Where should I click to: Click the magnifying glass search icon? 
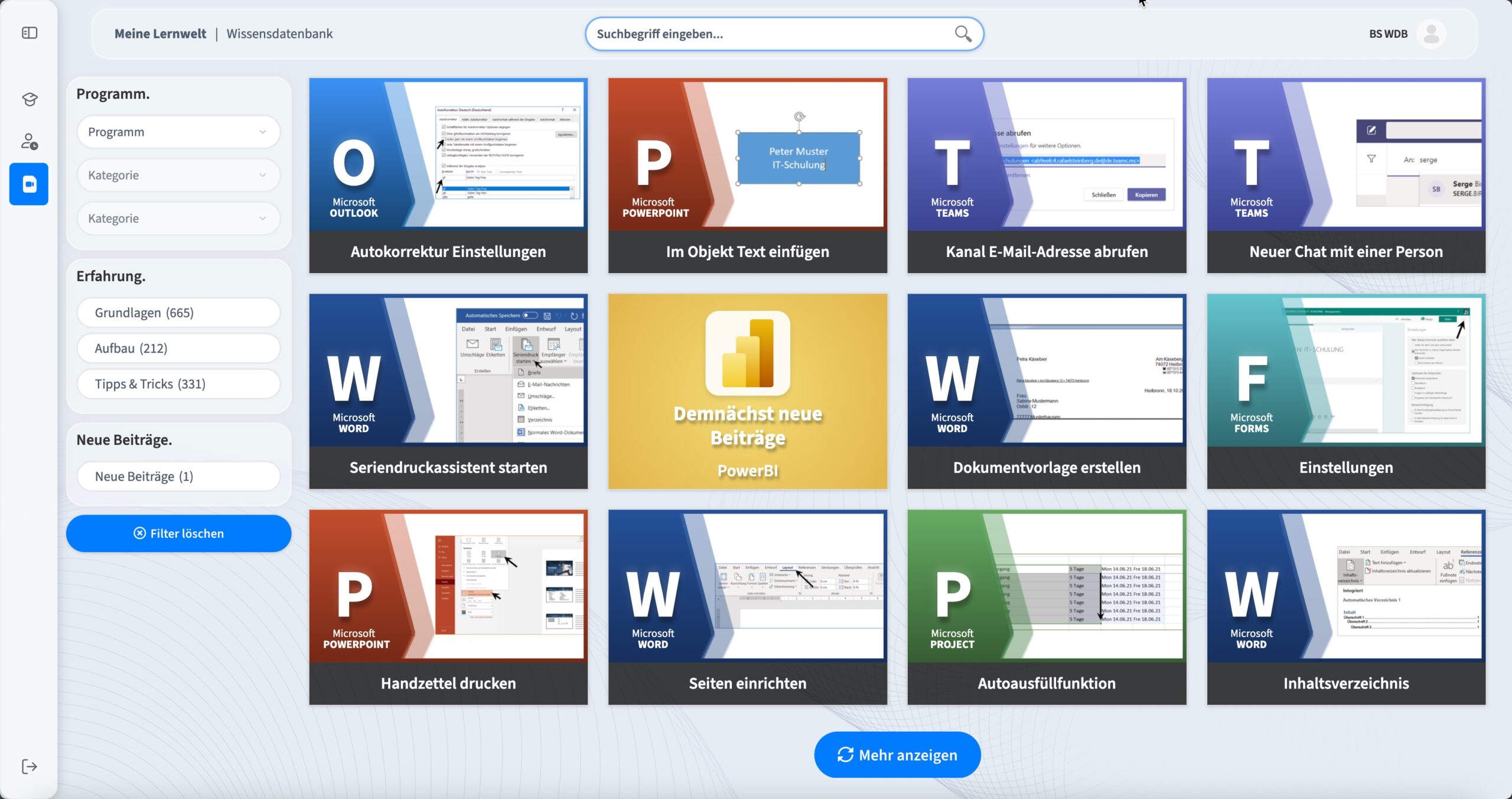(963, 34)
